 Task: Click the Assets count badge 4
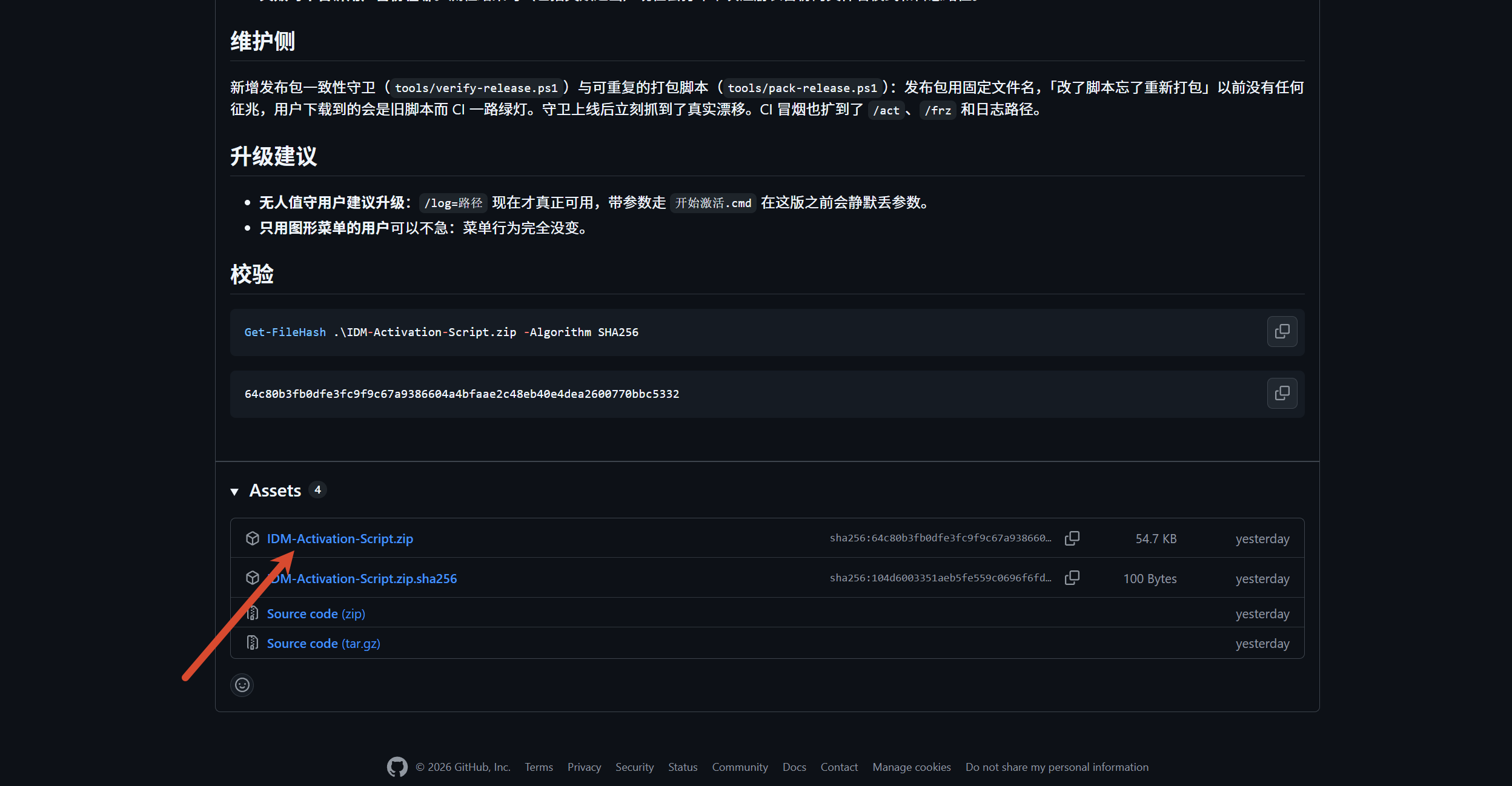(317, 489)
